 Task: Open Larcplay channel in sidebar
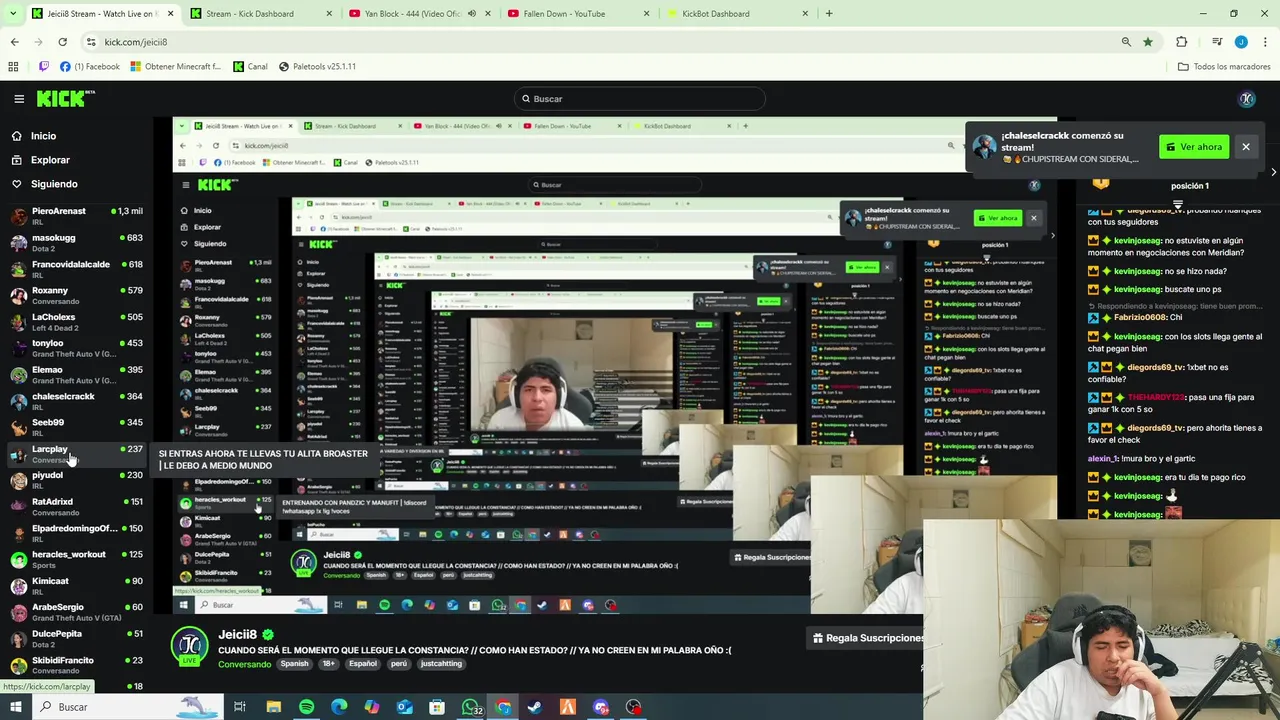coord(76,454)
